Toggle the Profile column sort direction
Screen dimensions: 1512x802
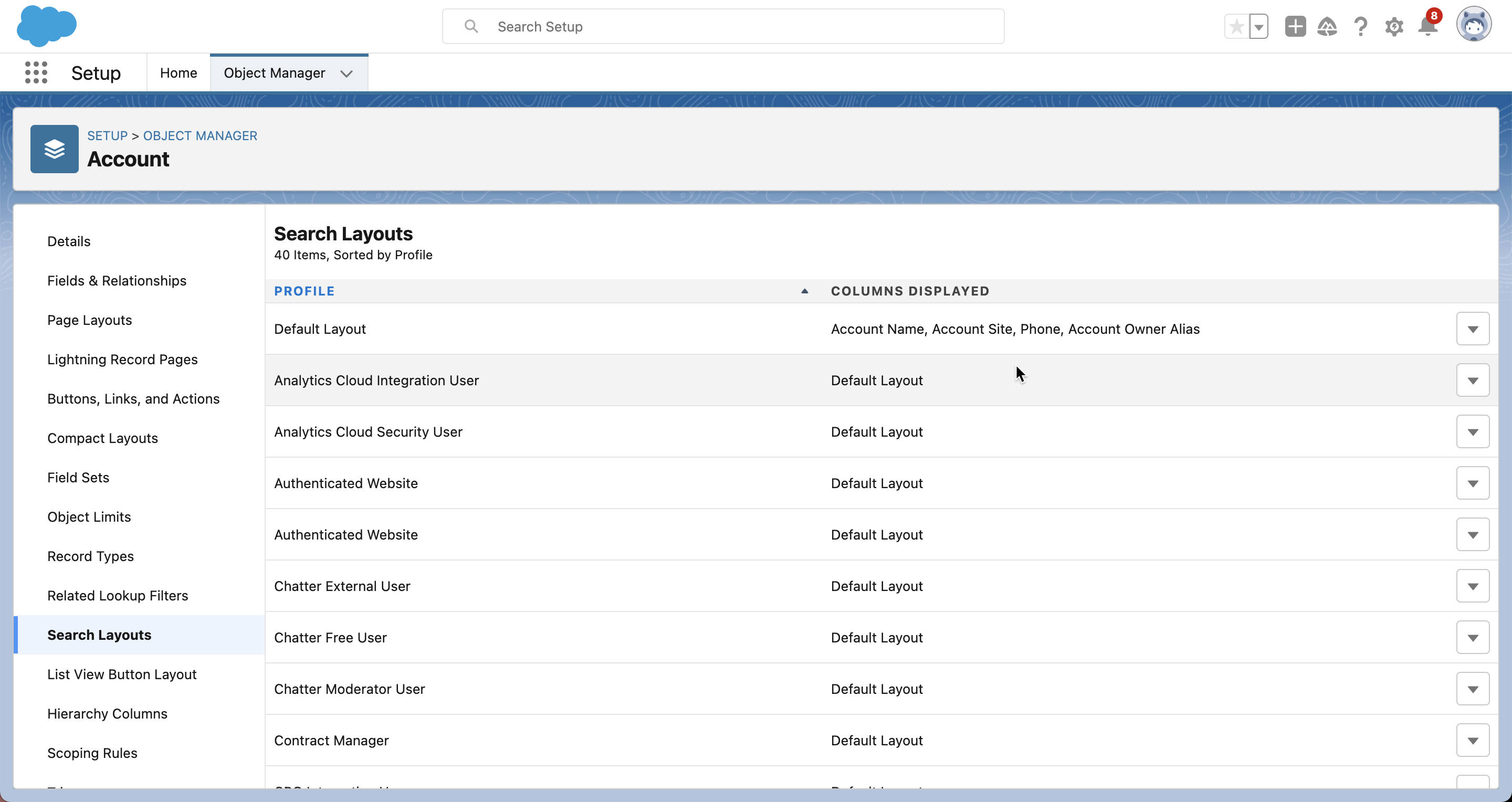[304, 290]
